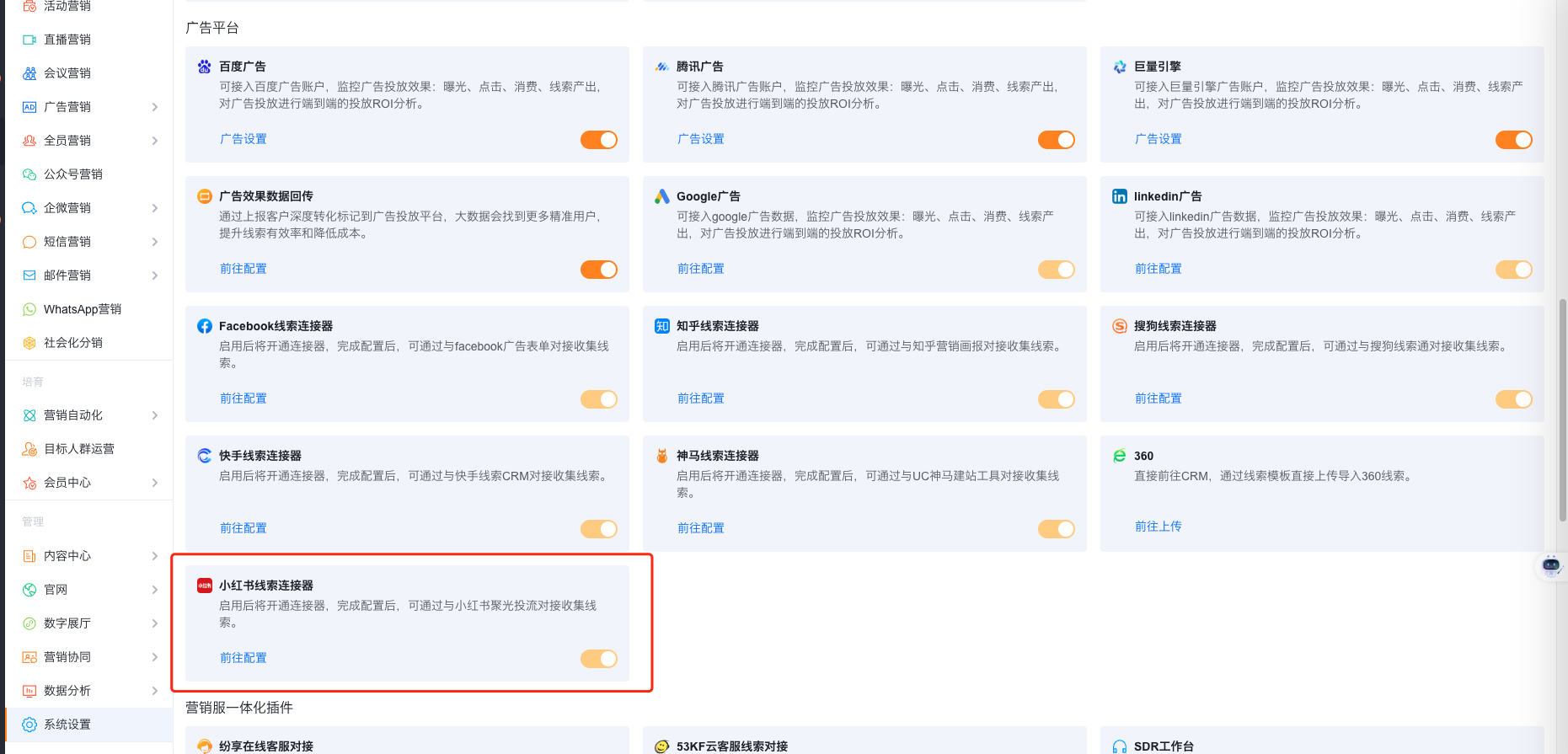The height and width of the screenshot is (754, 1568).
Task: Expand the 短信营销 submenu arrow
Action: (x=155, y=242)
